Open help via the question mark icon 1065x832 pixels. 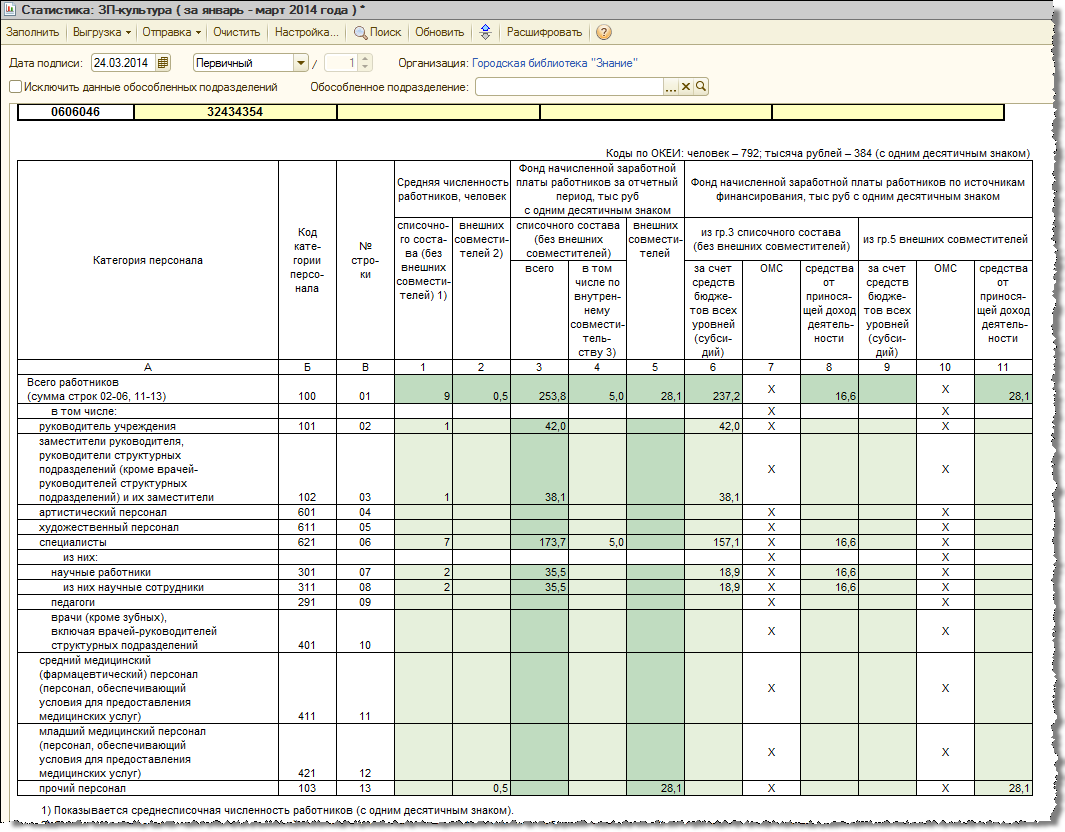point(604,32)
